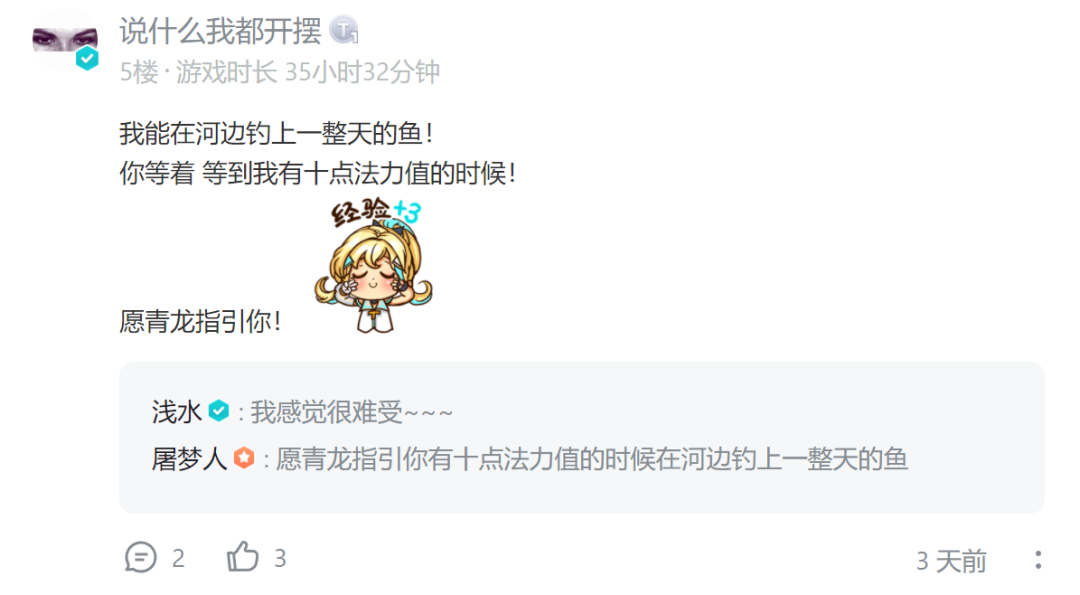1080x595 pixels.
Task: Like the comment with thumbs-up icon
Action: (242, 556)
